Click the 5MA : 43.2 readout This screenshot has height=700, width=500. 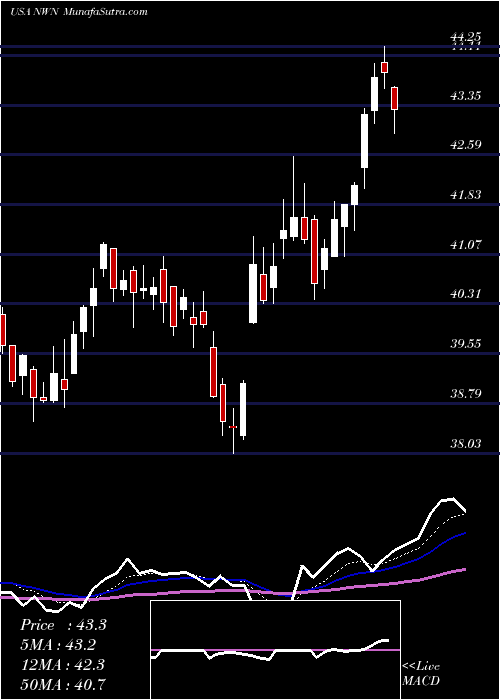point(58,645)
